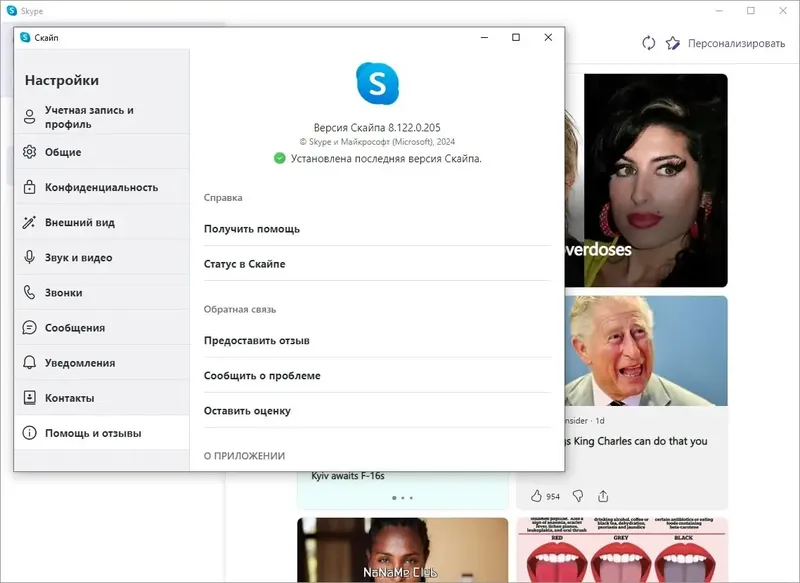Open the Общие settings section
Viewport: 800px width, 583px height.
point(102,152)
